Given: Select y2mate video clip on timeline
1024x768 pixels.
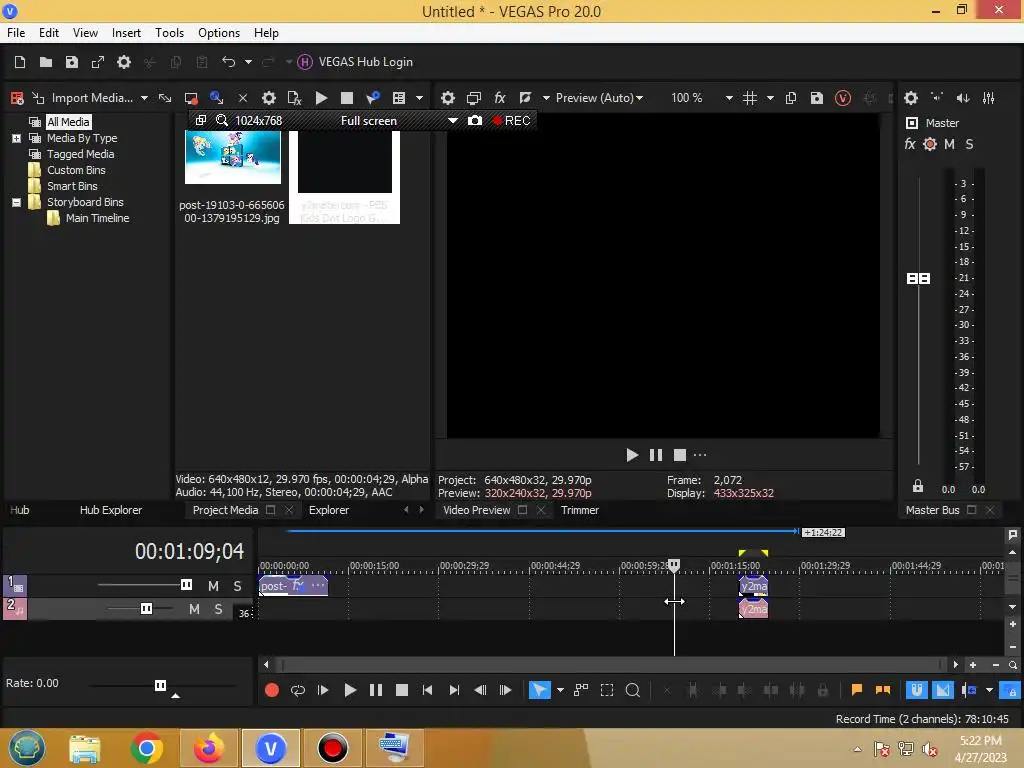Looking at the screenshot, I should (x=754, y=586).
